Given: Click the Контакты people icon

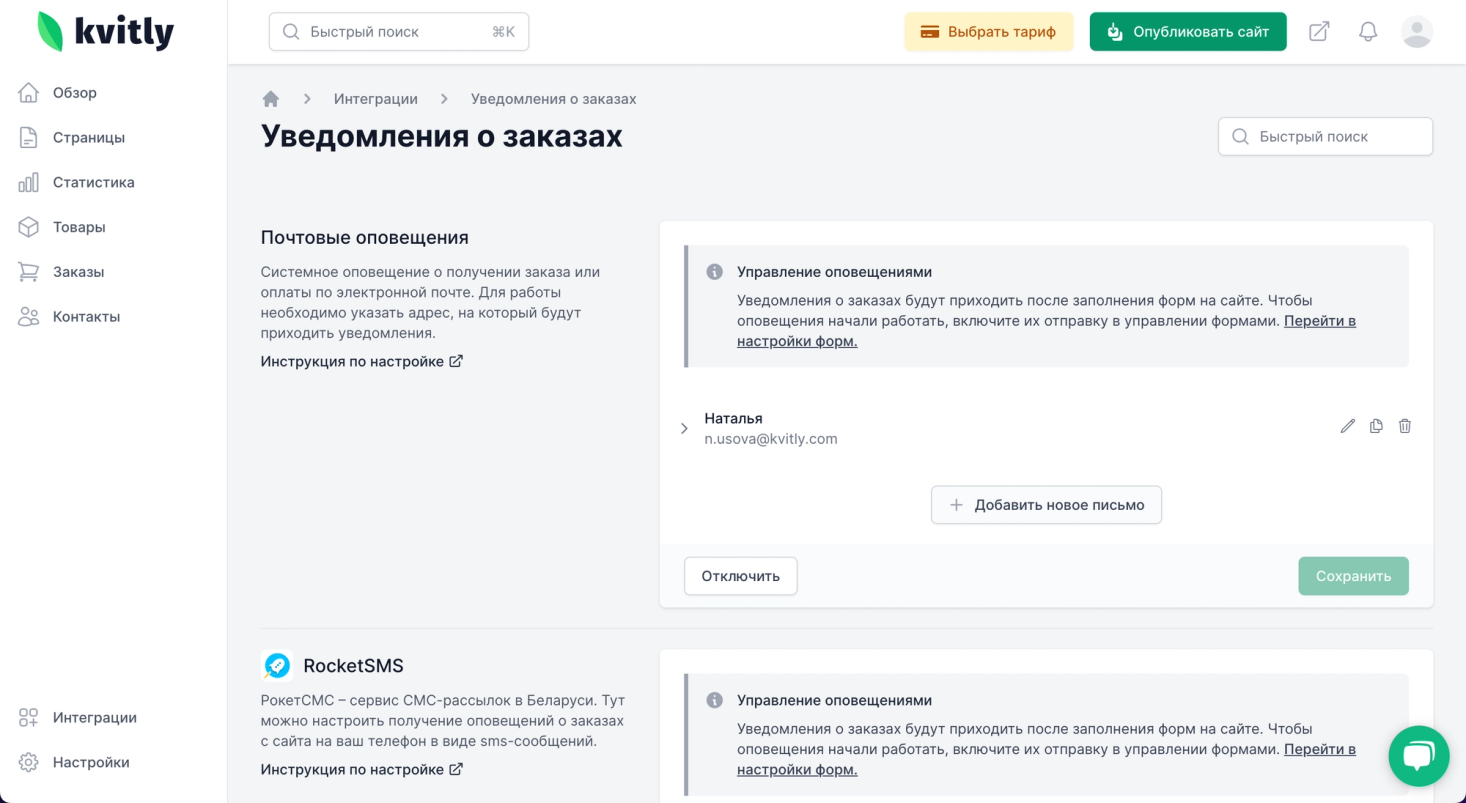Looking at the screenshot, I should click(x=29, y=317).
